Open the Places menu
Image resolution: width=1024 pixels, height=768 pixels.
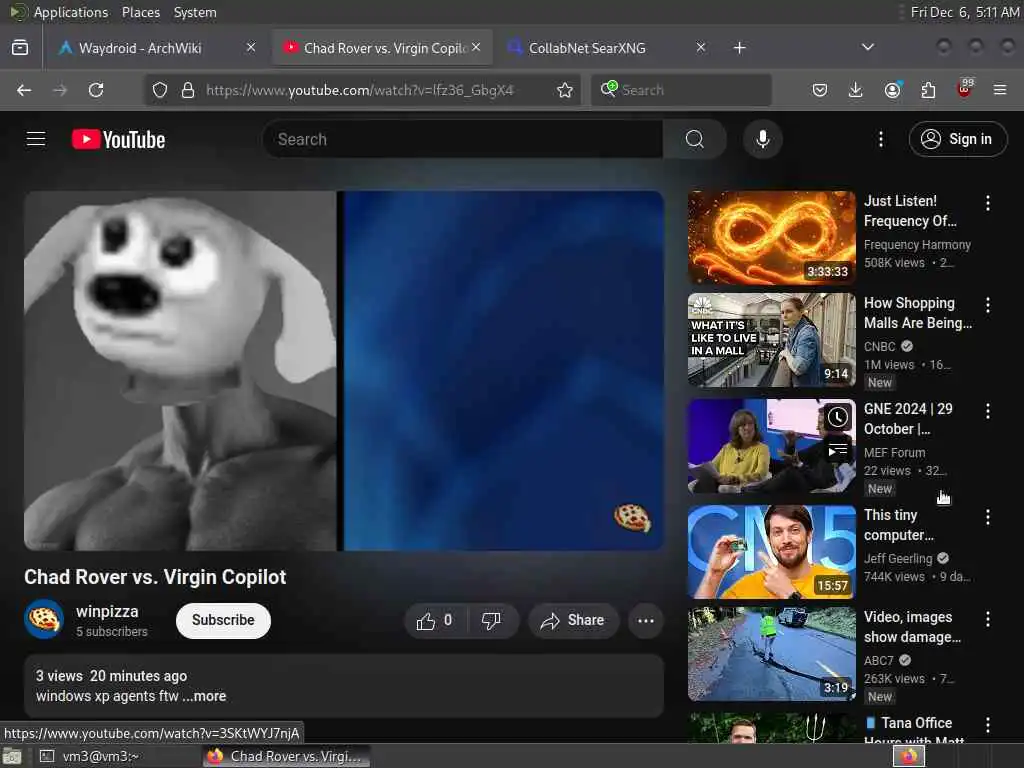pyautogui.click(x=141, y=12)
